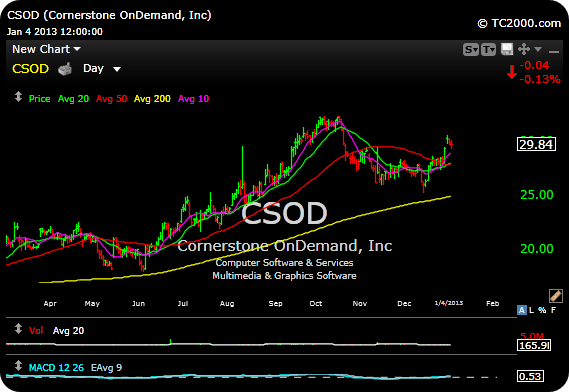This screenshot has width=569, height=392.
Task: Switch to percent scale with % button
Action: [542, 310]
